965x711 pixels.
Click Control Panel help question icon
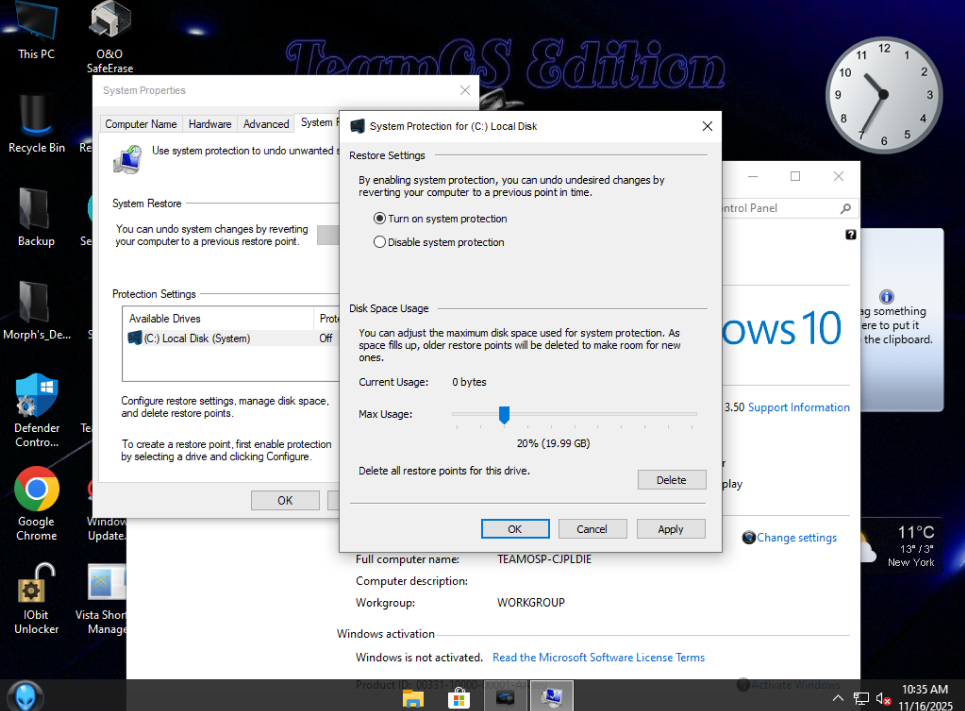click(x=851, y=235)
